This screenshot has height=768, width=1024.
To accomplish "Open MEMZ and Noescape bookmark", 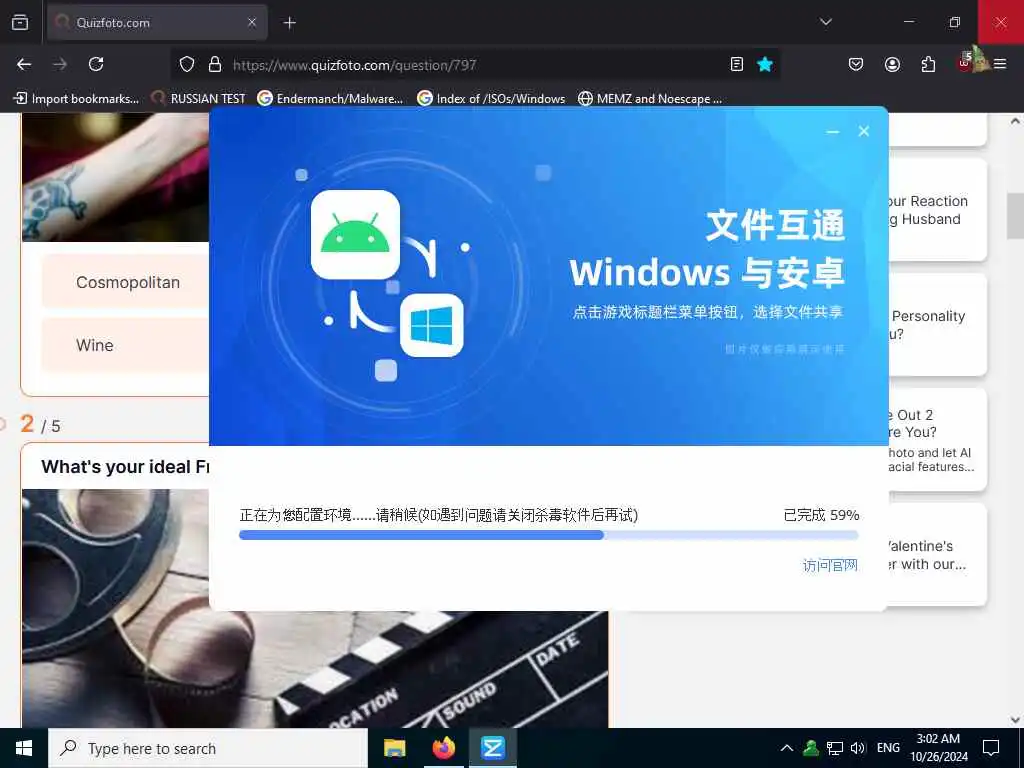I will pos(650,99).
